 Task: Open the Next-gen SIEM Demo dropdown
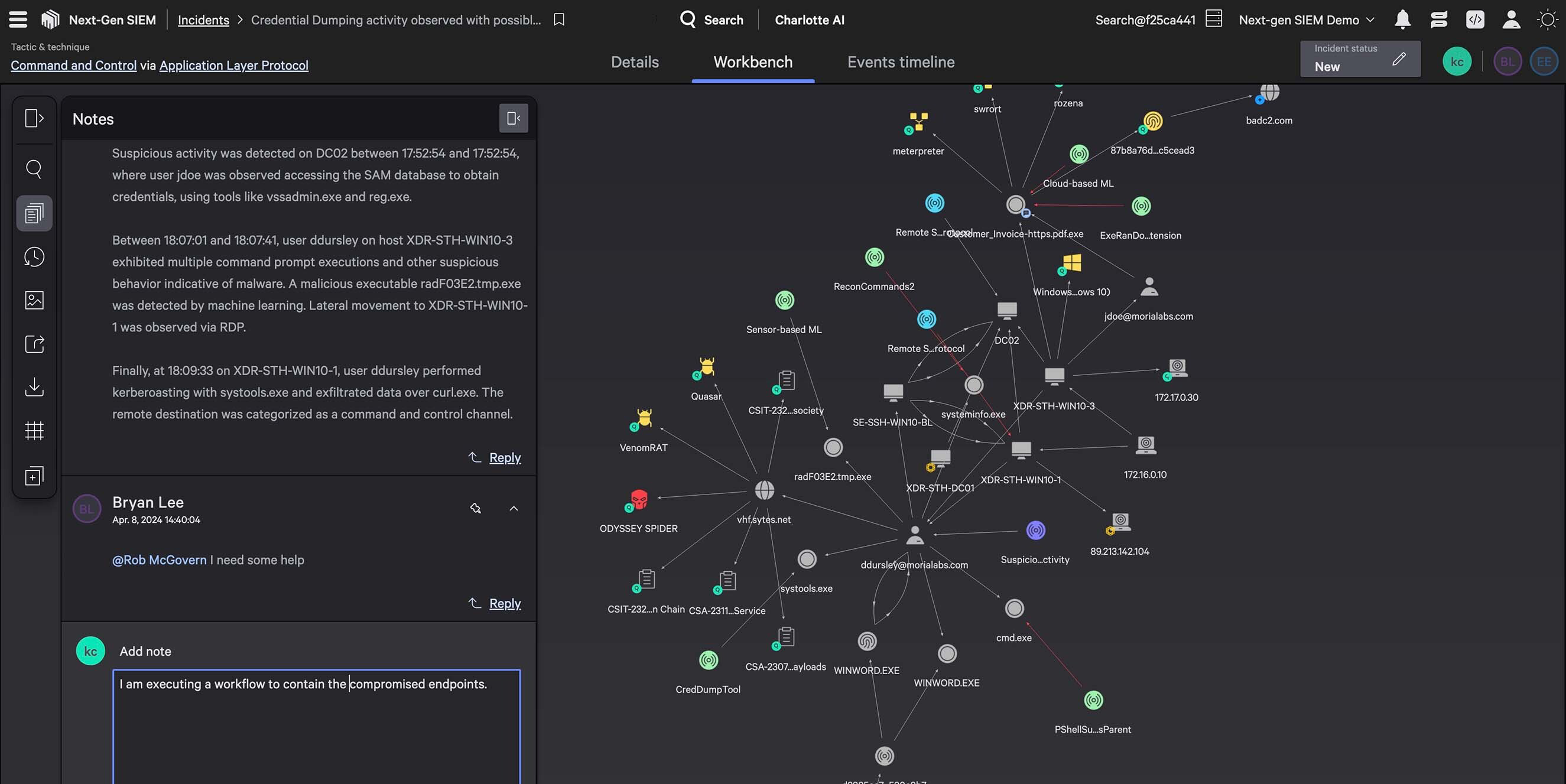(1305, 19)
